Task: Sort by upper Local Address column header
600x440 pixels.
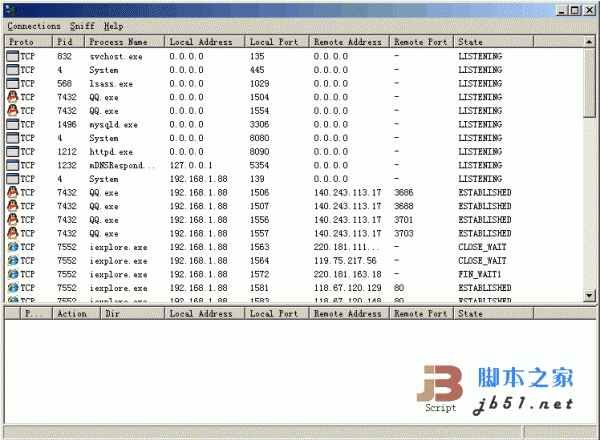Action: pyautogui.click(x=205, y=42)
